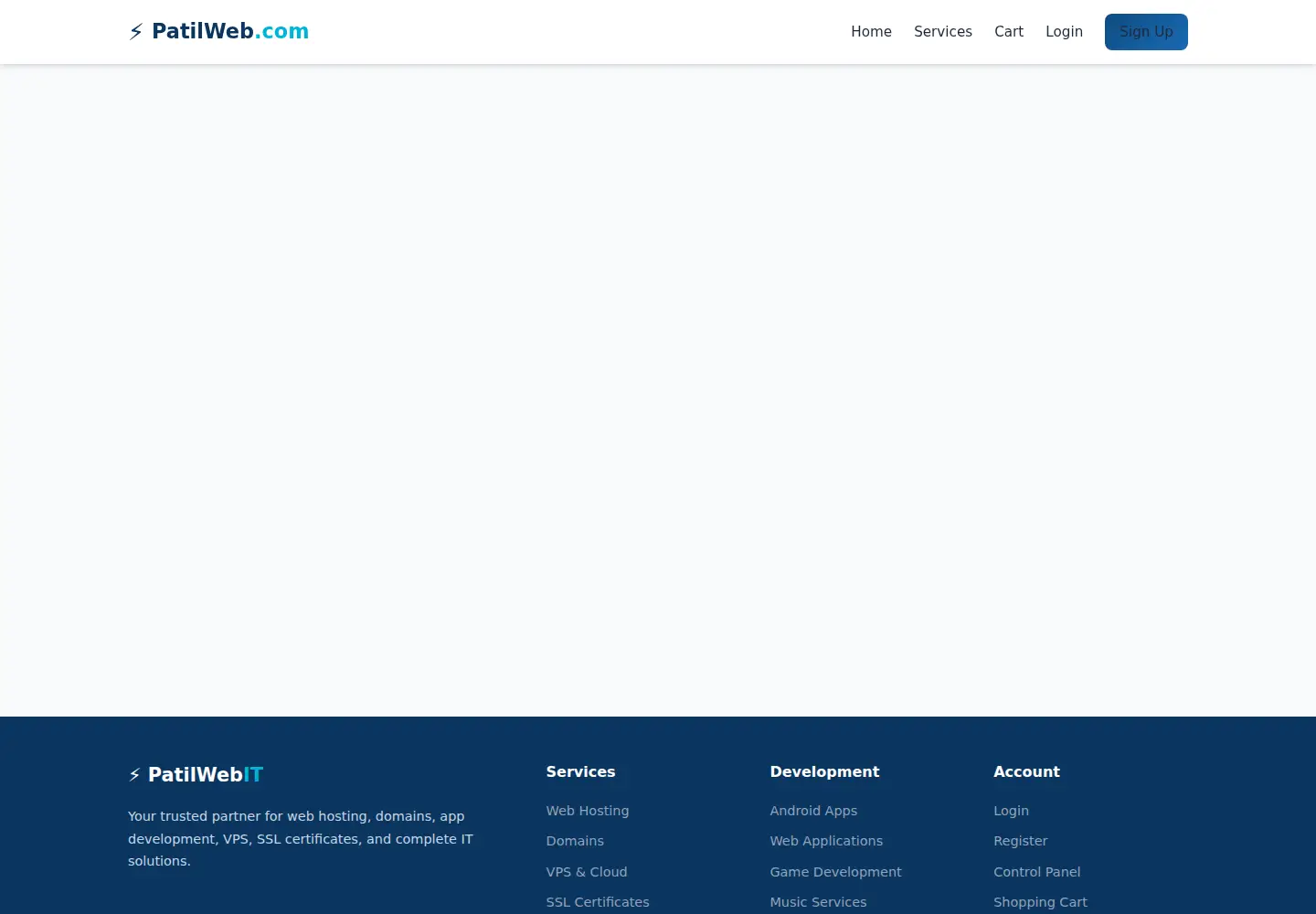Open the Game Development link

click(x=835, y=872)
